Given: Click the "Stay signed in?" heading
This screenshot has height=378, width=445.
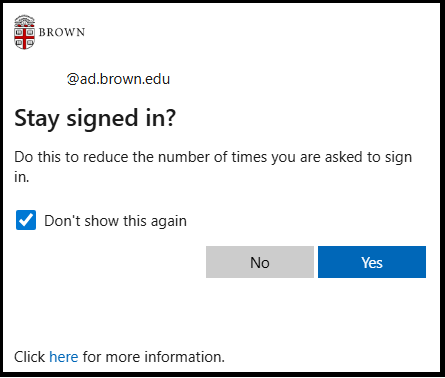Looking at the screenshot, I should coord(95,118).
